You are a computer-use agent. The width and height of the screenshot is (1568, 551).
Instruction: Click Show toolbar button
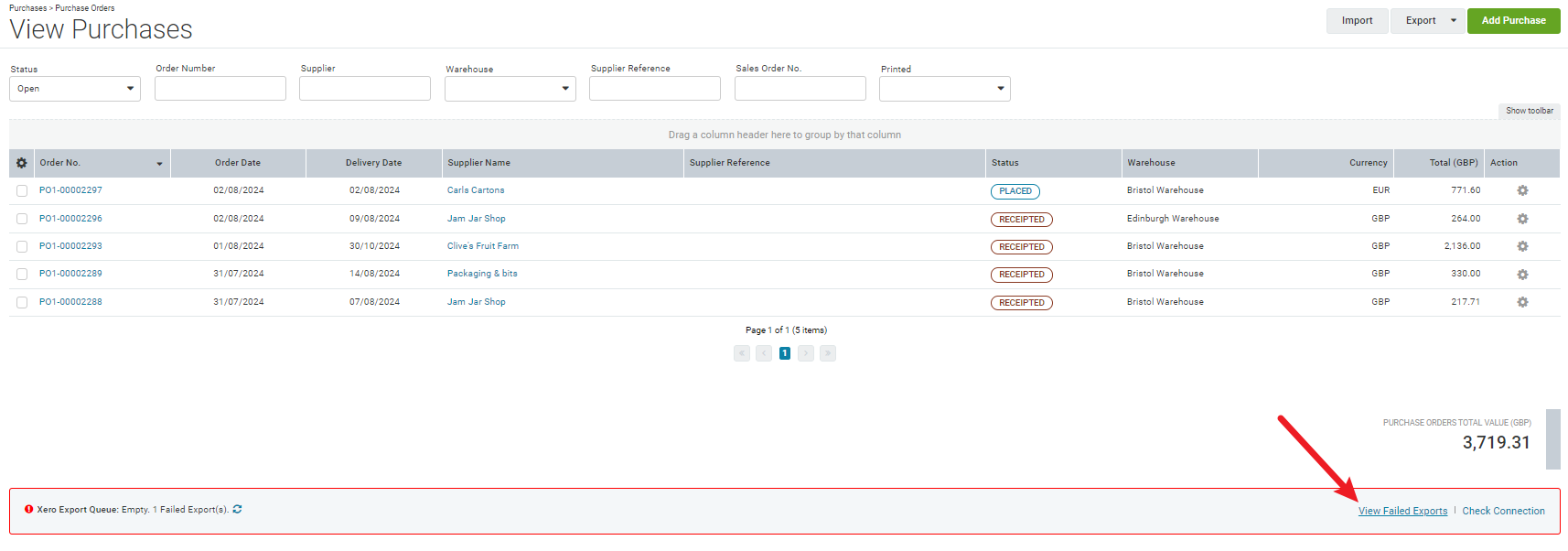(1530, 111)
